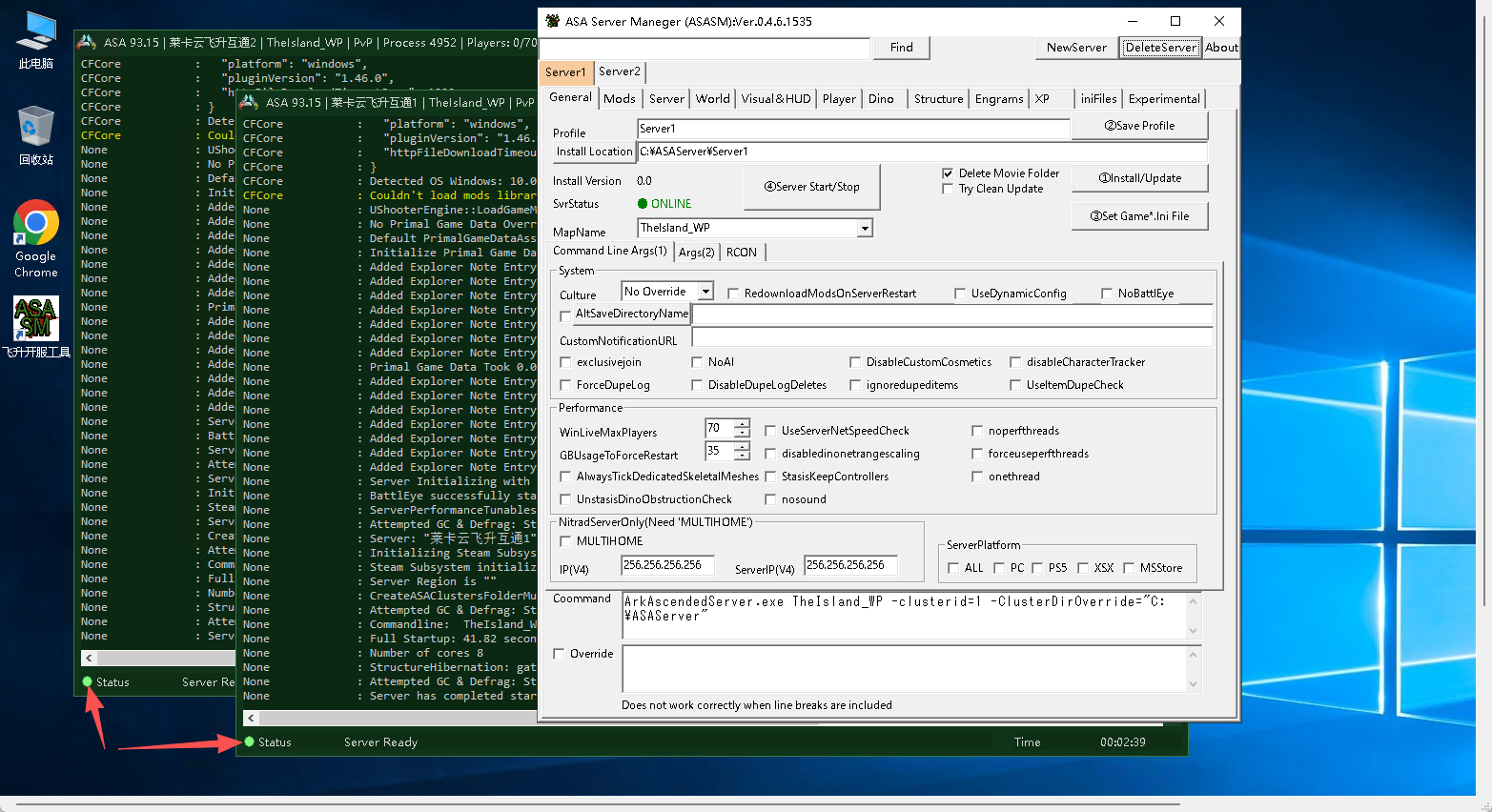Uncheck the Delete Movie Folder checkbox

point(948,173)
